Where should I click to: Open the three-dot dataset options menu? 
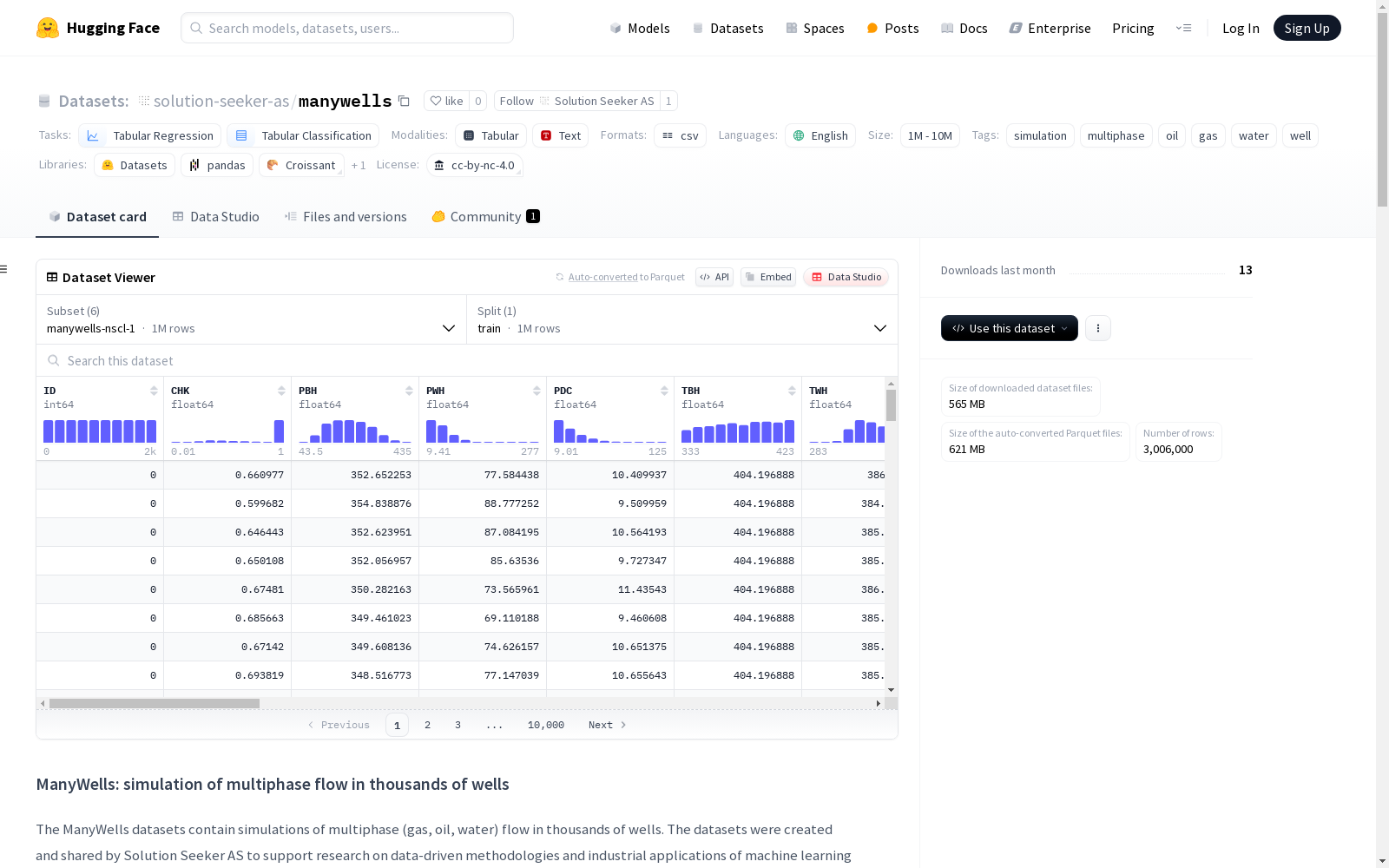pyautogui.click(x=1098, y=328)
